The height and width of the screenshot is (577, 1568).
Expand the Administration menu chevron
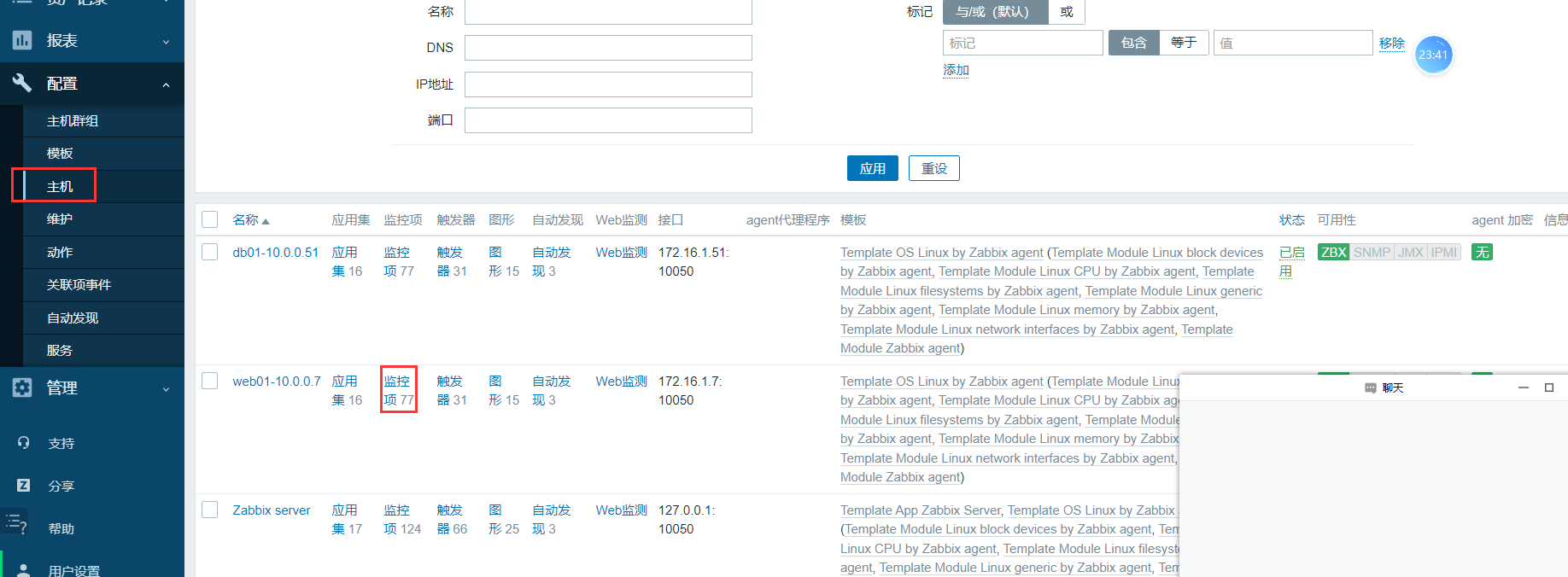166,389
